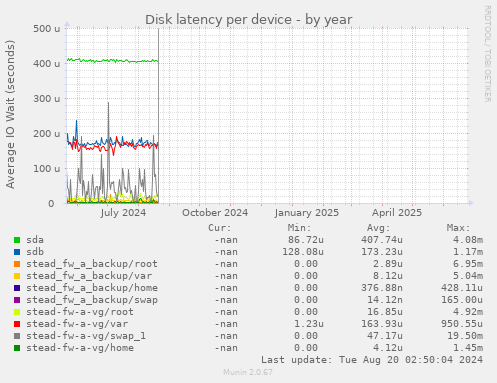This screenshot has width=497, height=383.
Task: Click the stead_fw_a_backup/var yellow swatch
Action: [17, 276]
